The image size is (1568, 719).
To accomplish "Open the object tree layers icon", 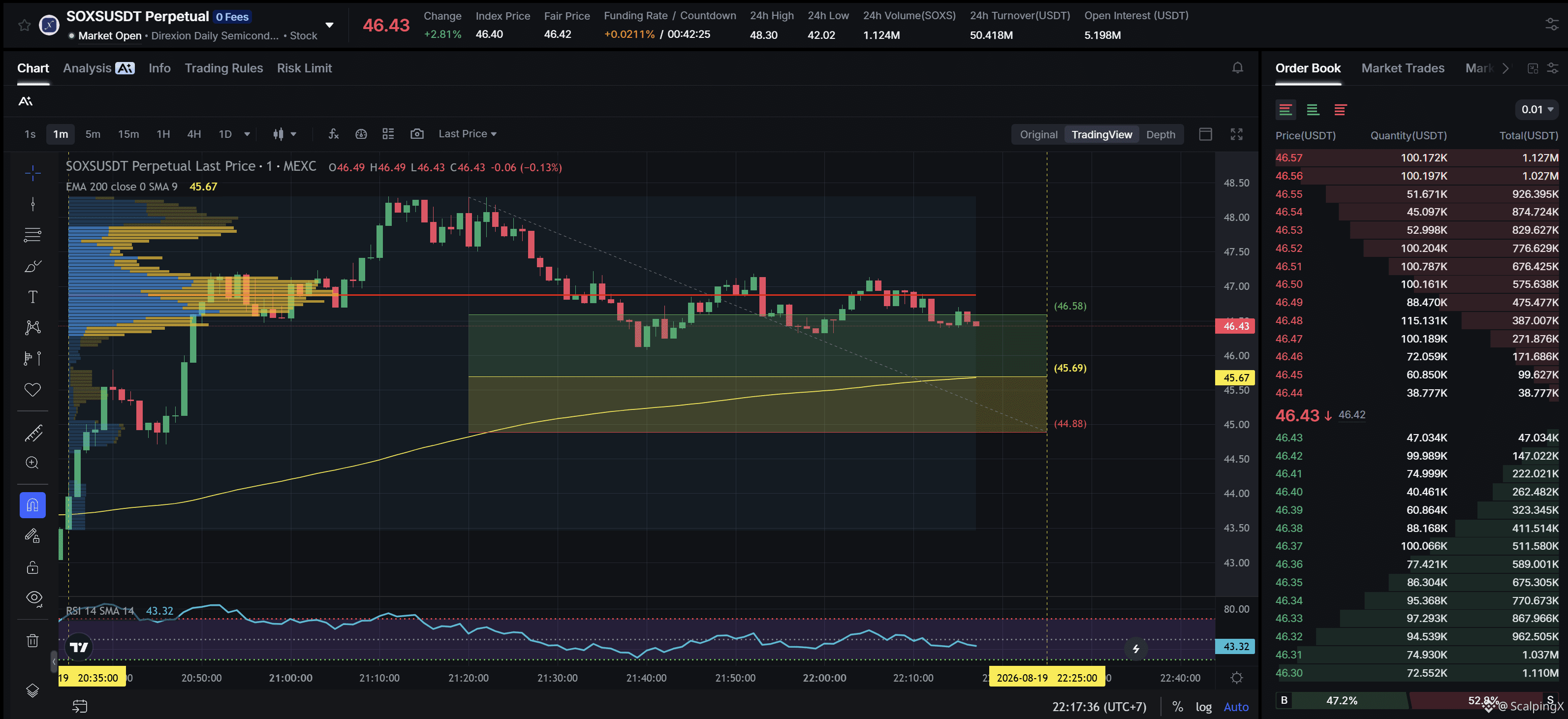I will [33, 690].
